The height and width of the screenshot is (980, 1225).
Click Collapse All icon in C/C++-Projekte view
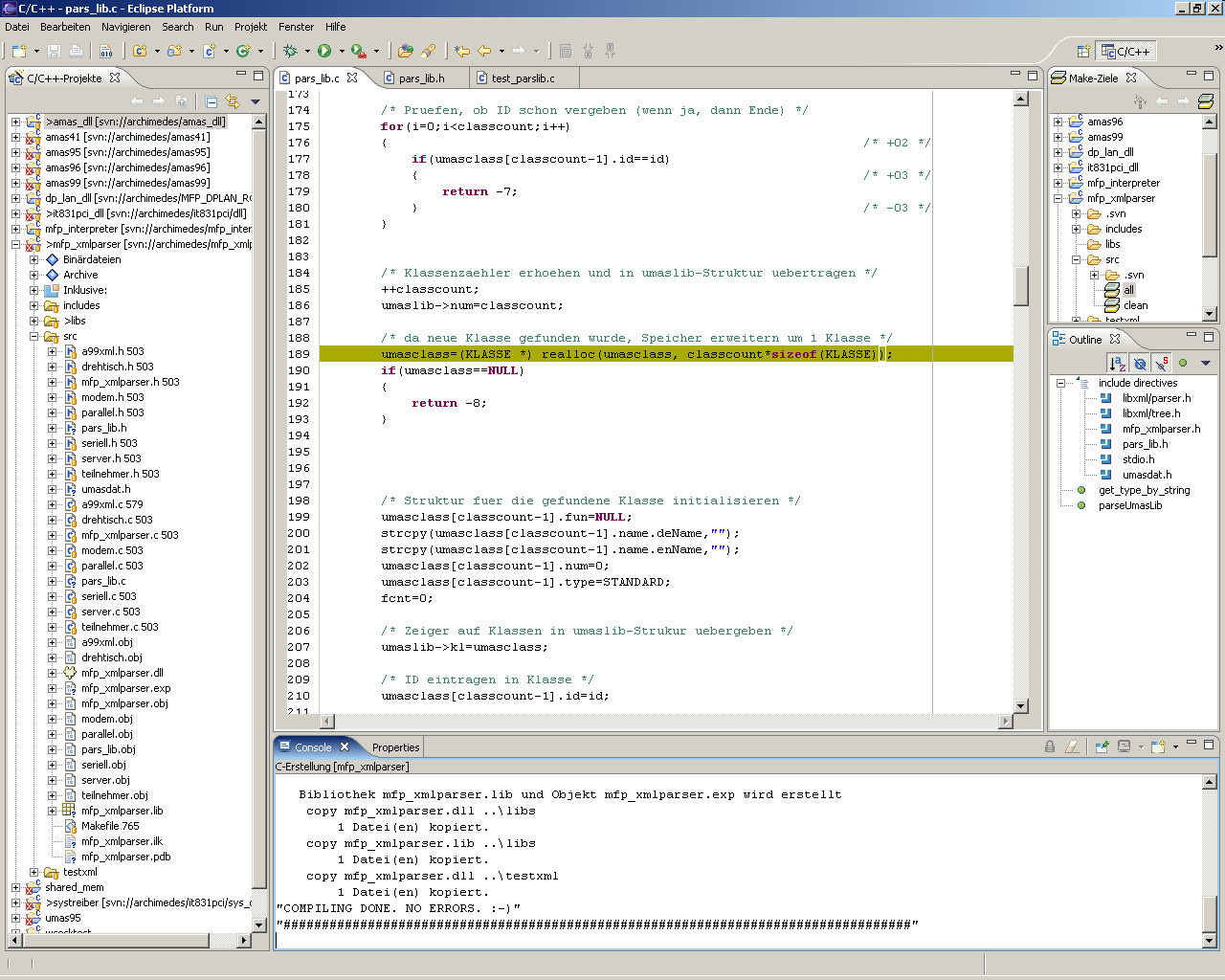point(212,101)
